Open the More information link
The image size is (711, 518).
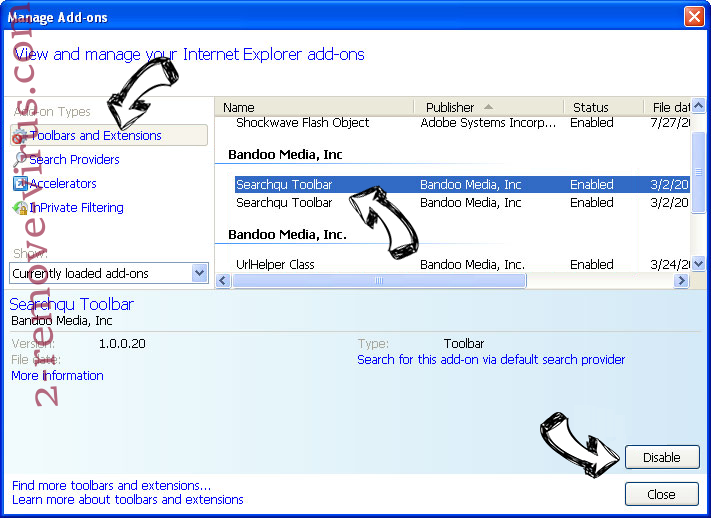pos(57,376)
